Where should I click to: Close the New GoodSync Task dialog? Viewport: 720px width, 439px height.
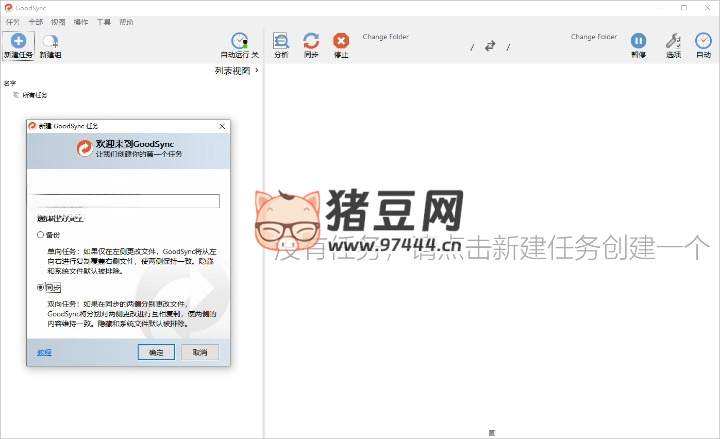tap(222, 126)
